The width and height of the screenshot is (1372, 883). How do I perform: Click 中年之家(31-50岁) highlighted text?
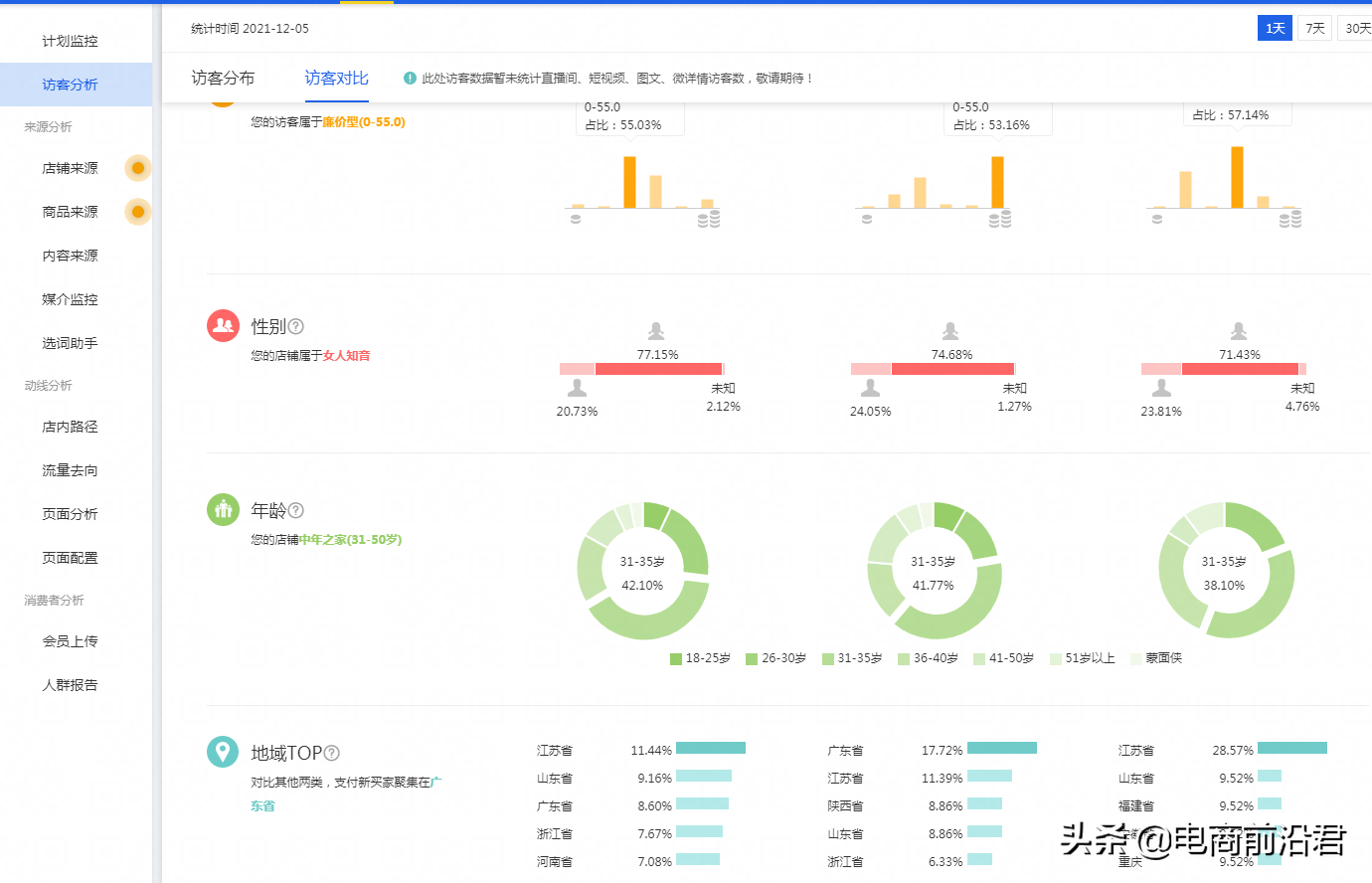[x=350, y=539]
